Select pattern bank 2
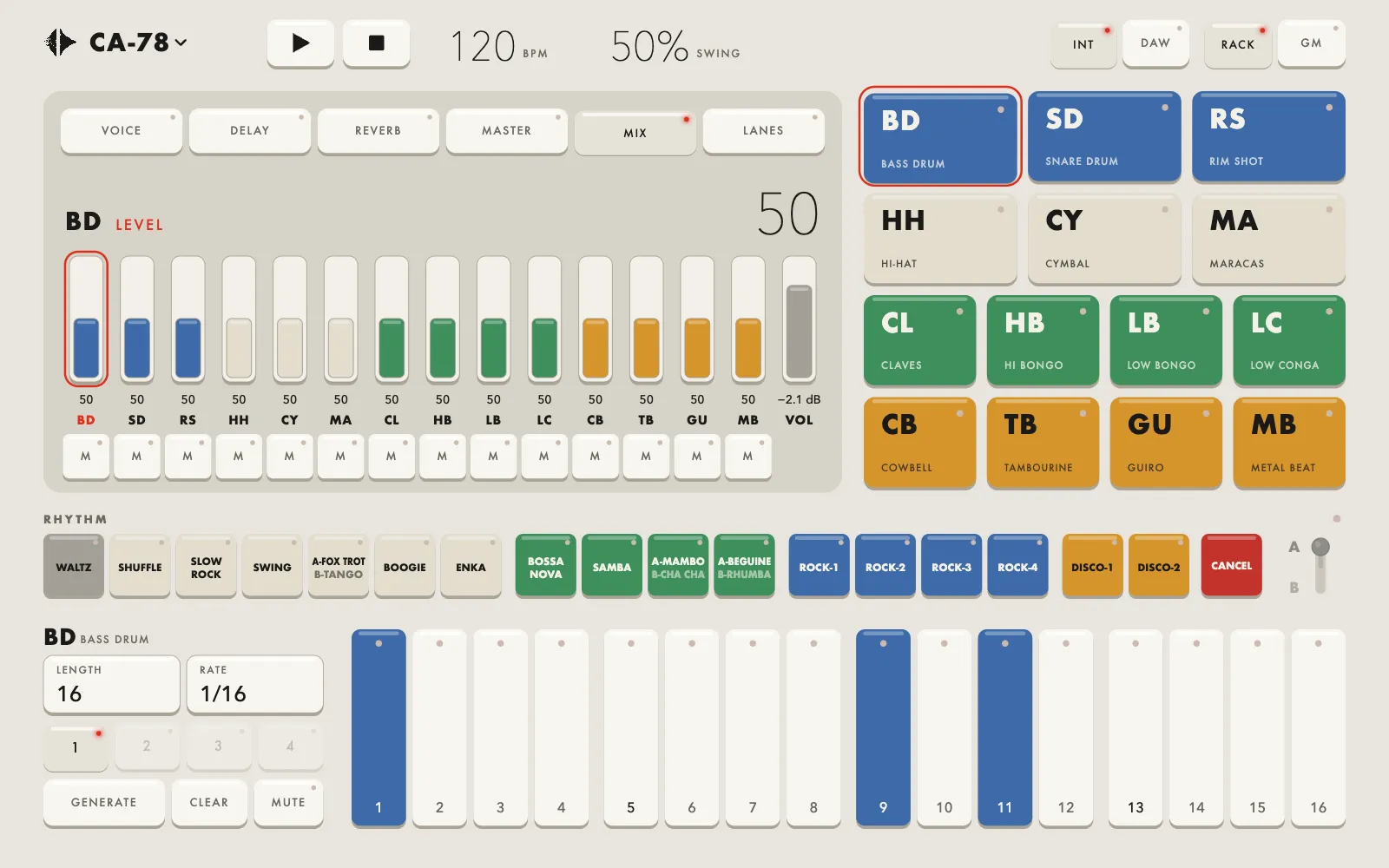This screenshot has width=1389, height=868. click(147, 747)
